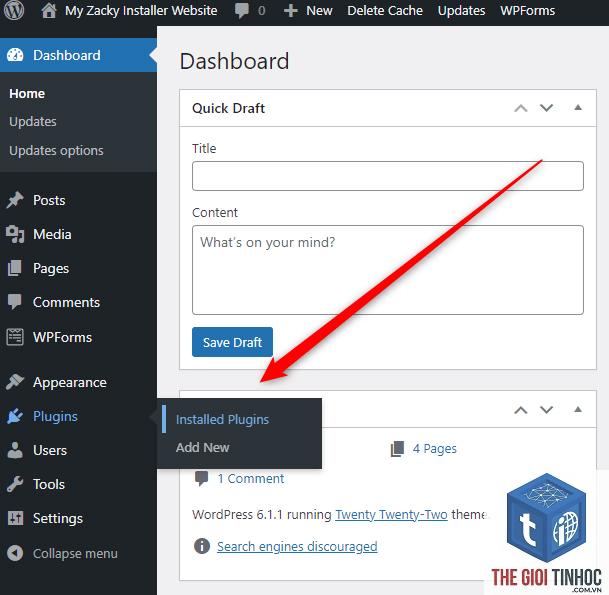Open Posts in the sidebar
This screenshot has height=595, width=609.
click(x=49, y=200)
